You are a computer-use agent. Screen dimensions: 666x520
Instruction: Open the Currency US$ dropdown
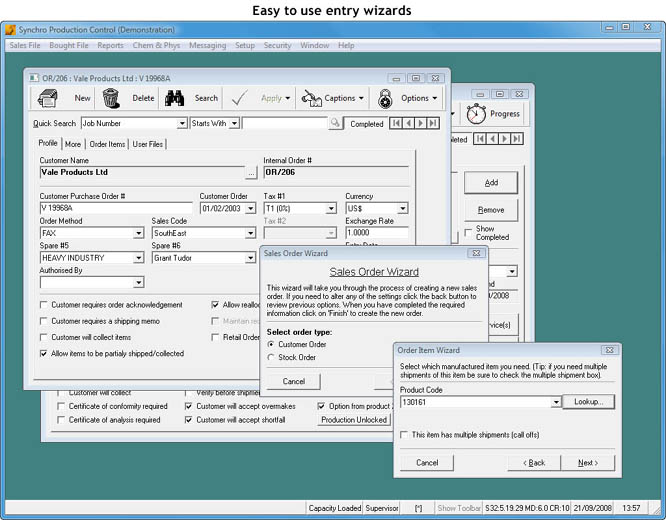click(402, 209)
